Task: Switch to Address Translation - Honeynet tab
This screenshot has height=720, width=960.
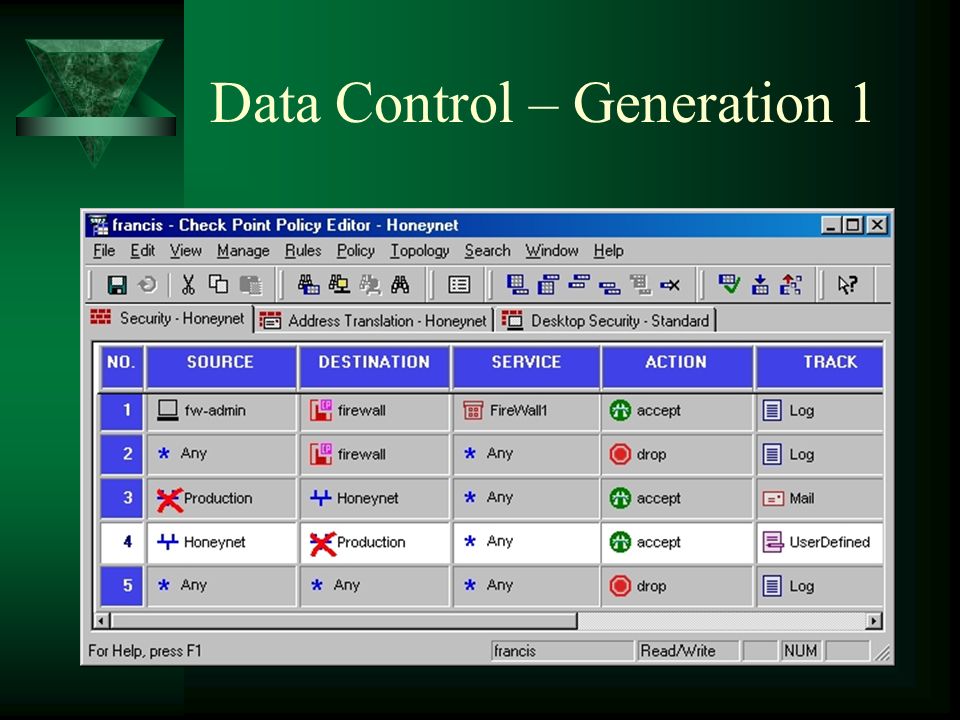Action: click(373, 320)
